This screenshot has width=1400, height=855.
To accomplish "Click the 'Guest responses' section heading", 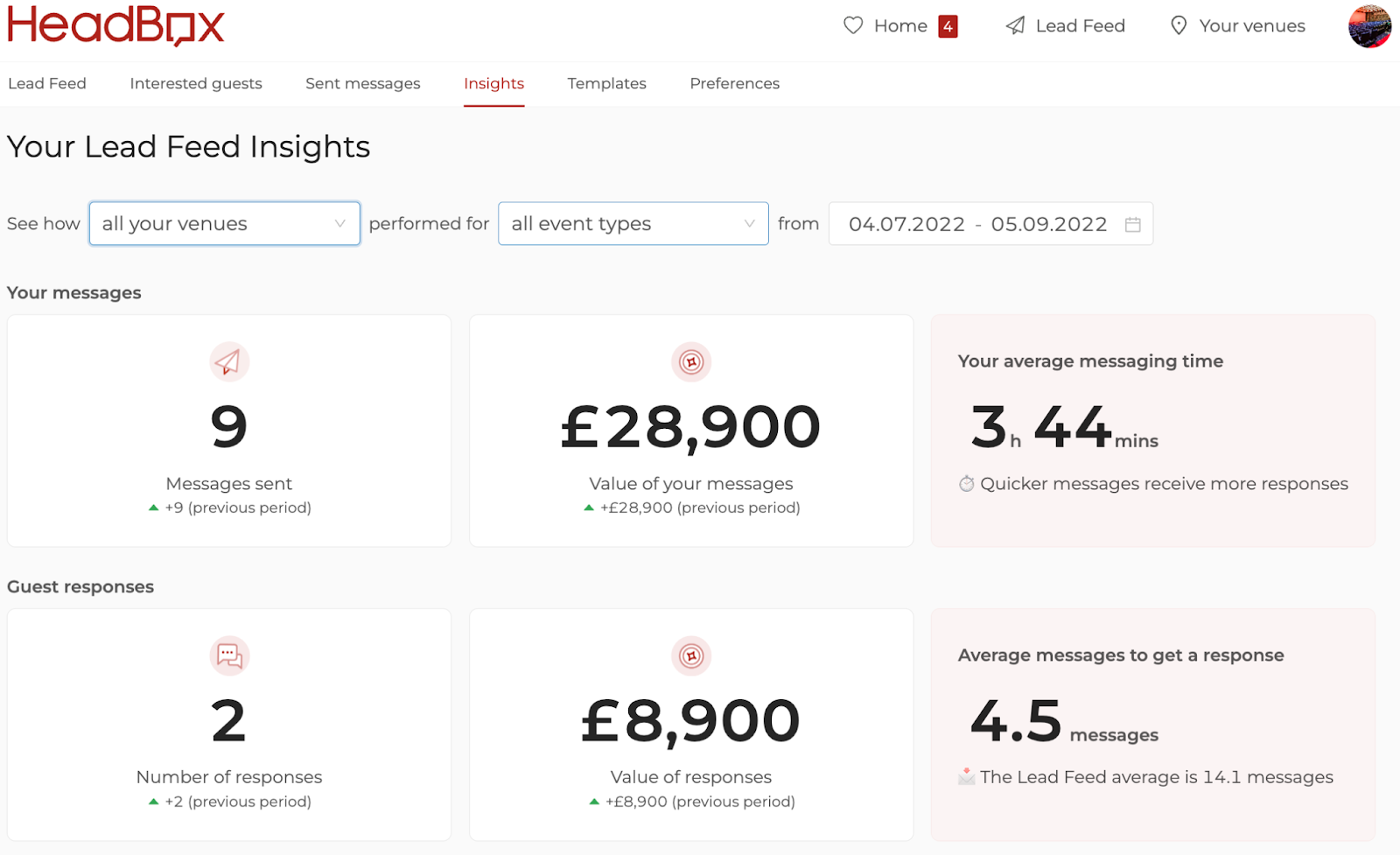I will (x=80, y=587).
